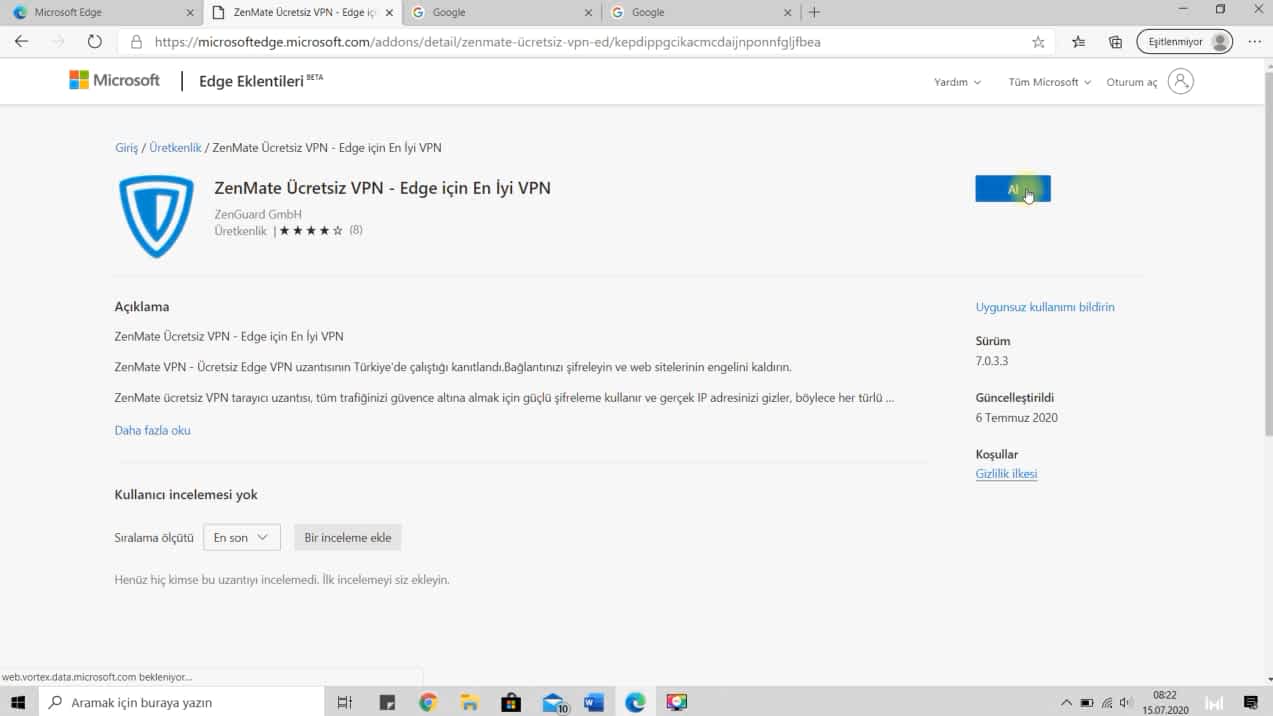Open the taskbar clock showing 08:22
This screenshot has height=716, width=1273.
1166,702
